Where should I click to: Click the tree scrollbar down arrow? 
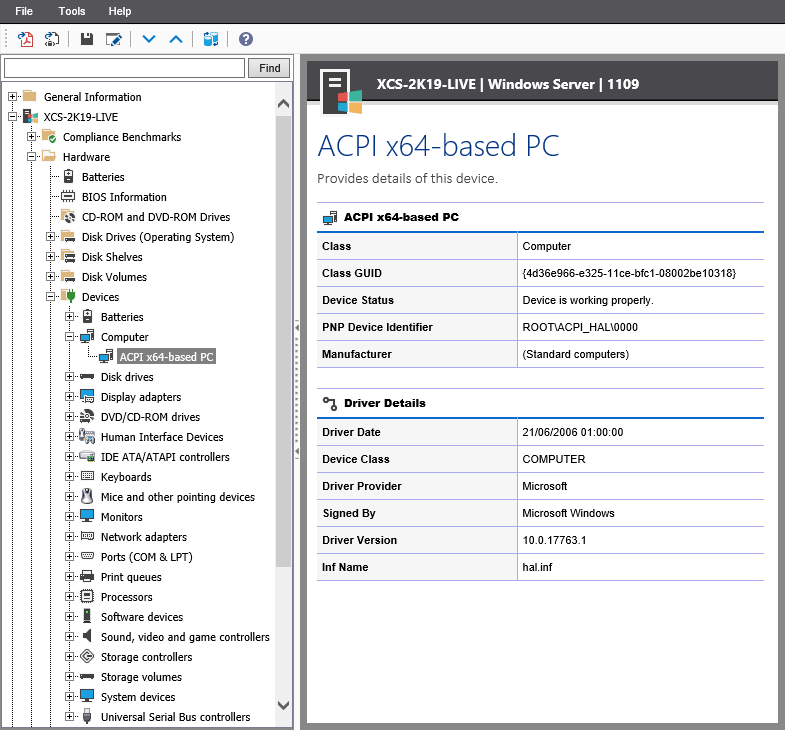(x=283, y=705)
